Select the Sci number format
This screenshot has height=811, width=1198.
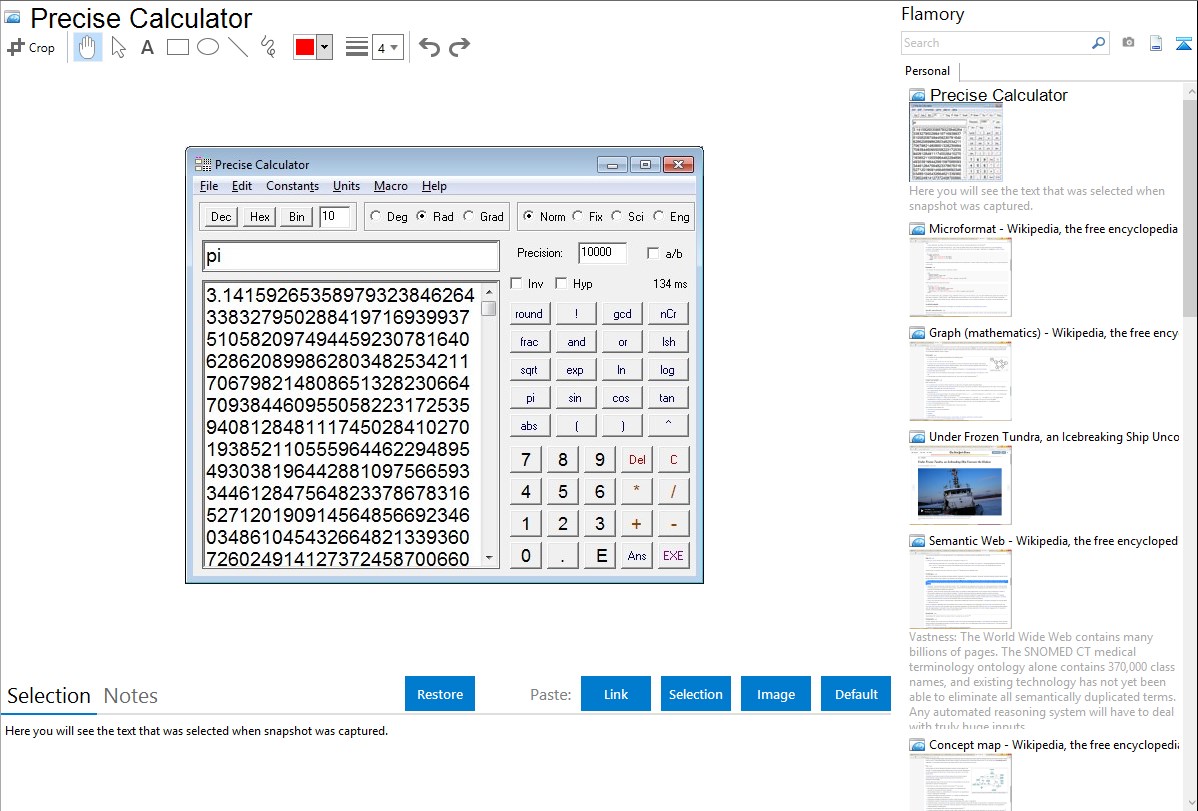click(628, 216)
